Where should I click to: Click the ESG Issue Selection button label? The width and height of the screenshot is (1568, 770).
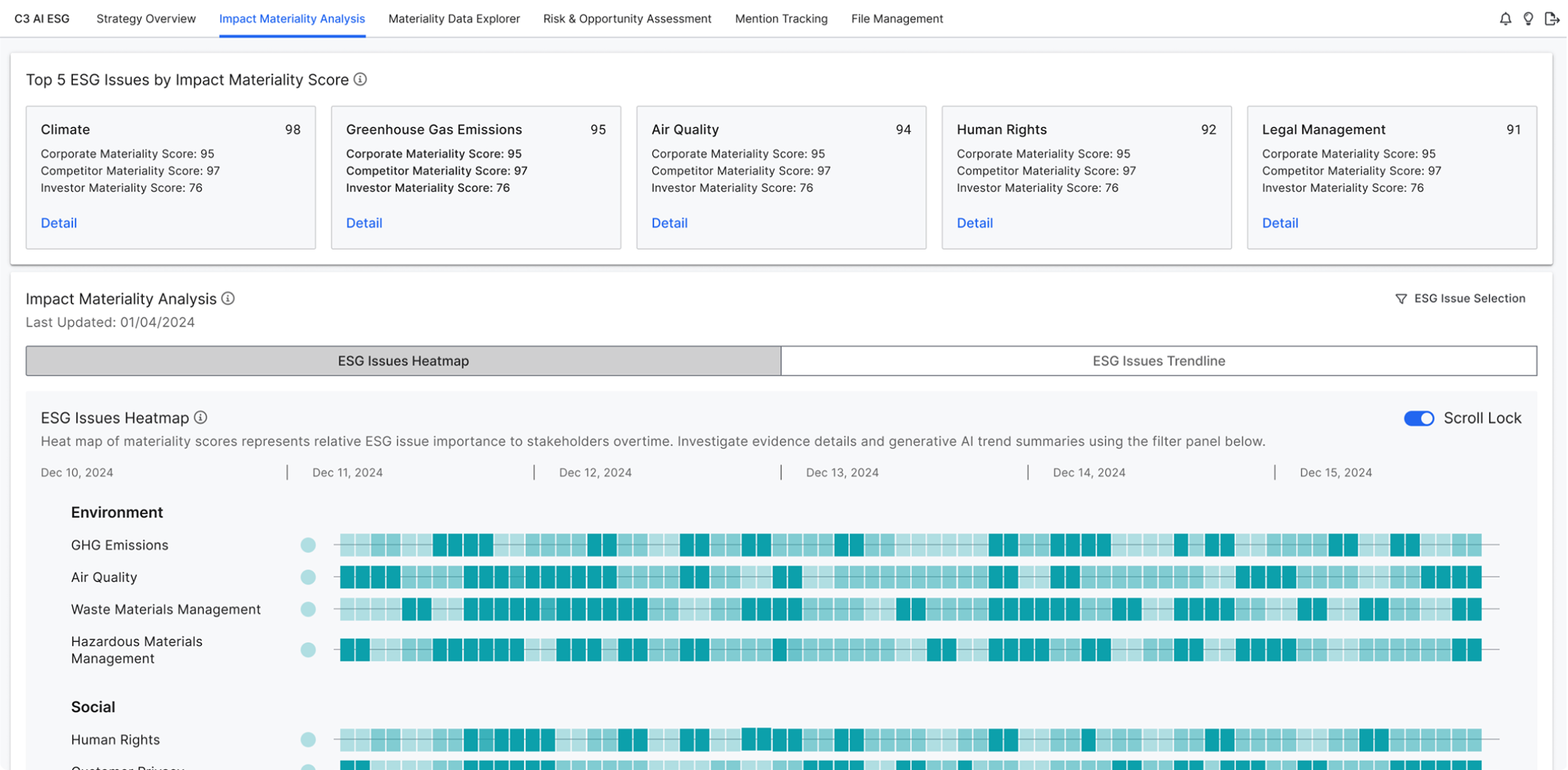tap(1470, 298)
